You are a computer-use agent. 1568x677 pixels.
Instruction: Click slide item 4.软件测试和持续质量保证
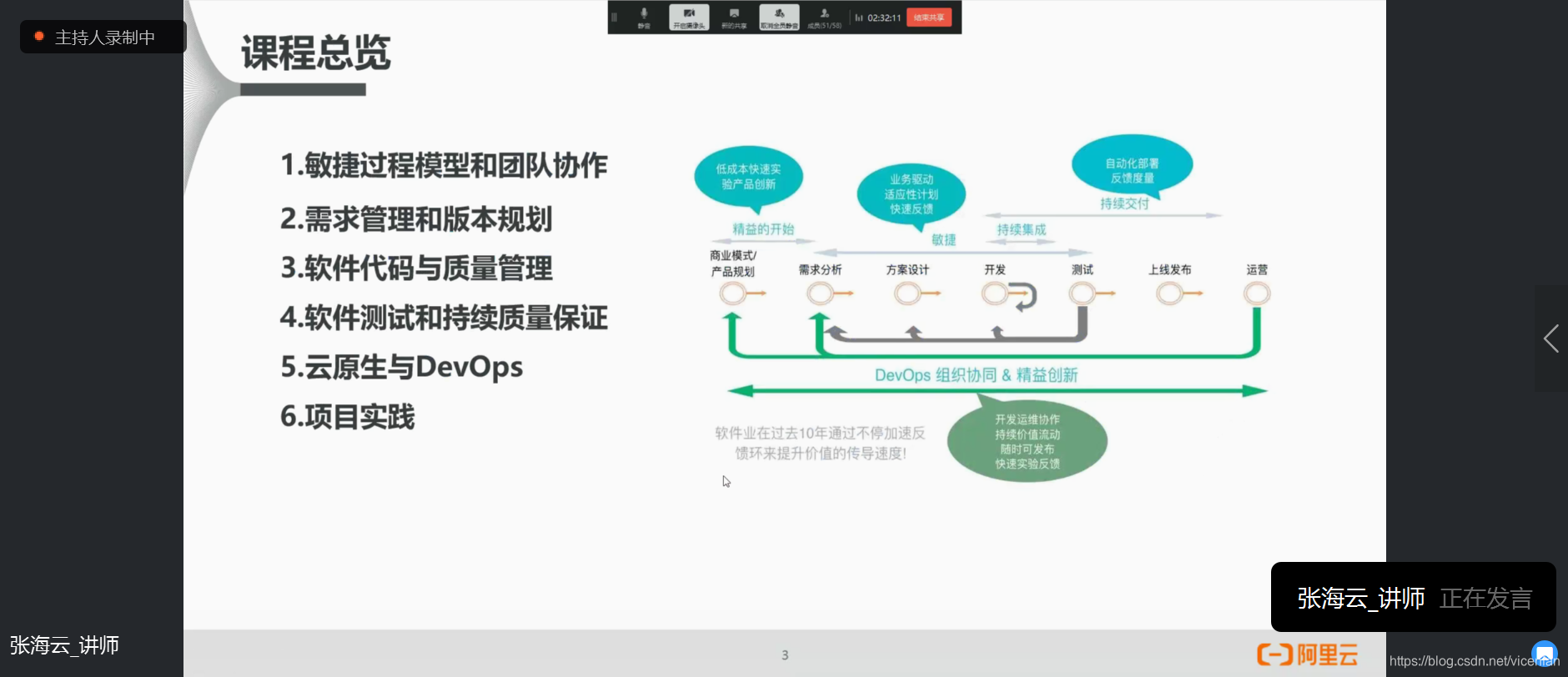coord(444,318)
